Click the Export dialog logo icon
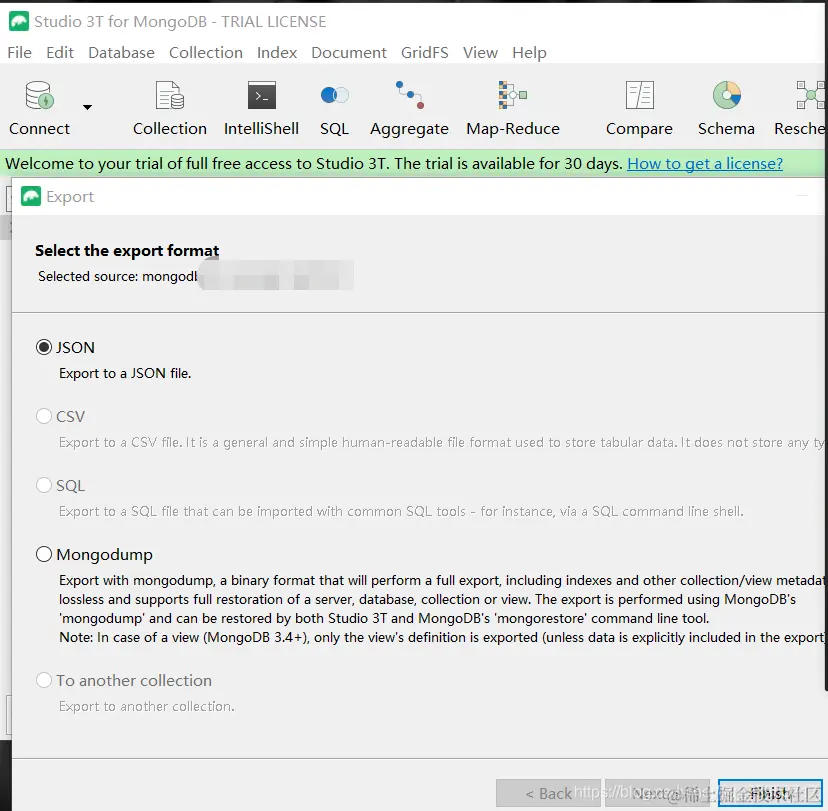 point(31,196)
